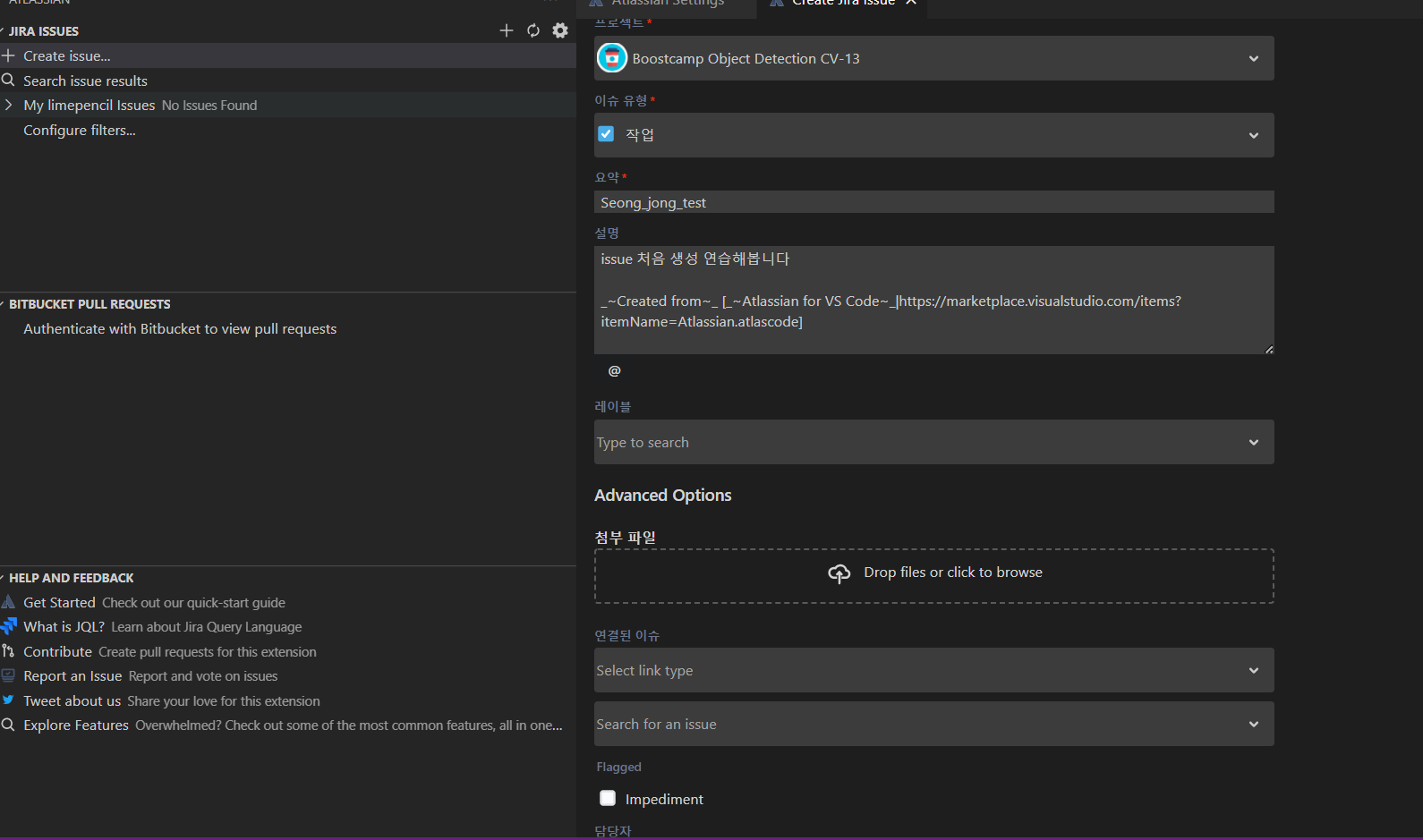Screen dimensions: 1423x840
Task: Click the 'Advanced Options' heading
Action: click(663, 495)
